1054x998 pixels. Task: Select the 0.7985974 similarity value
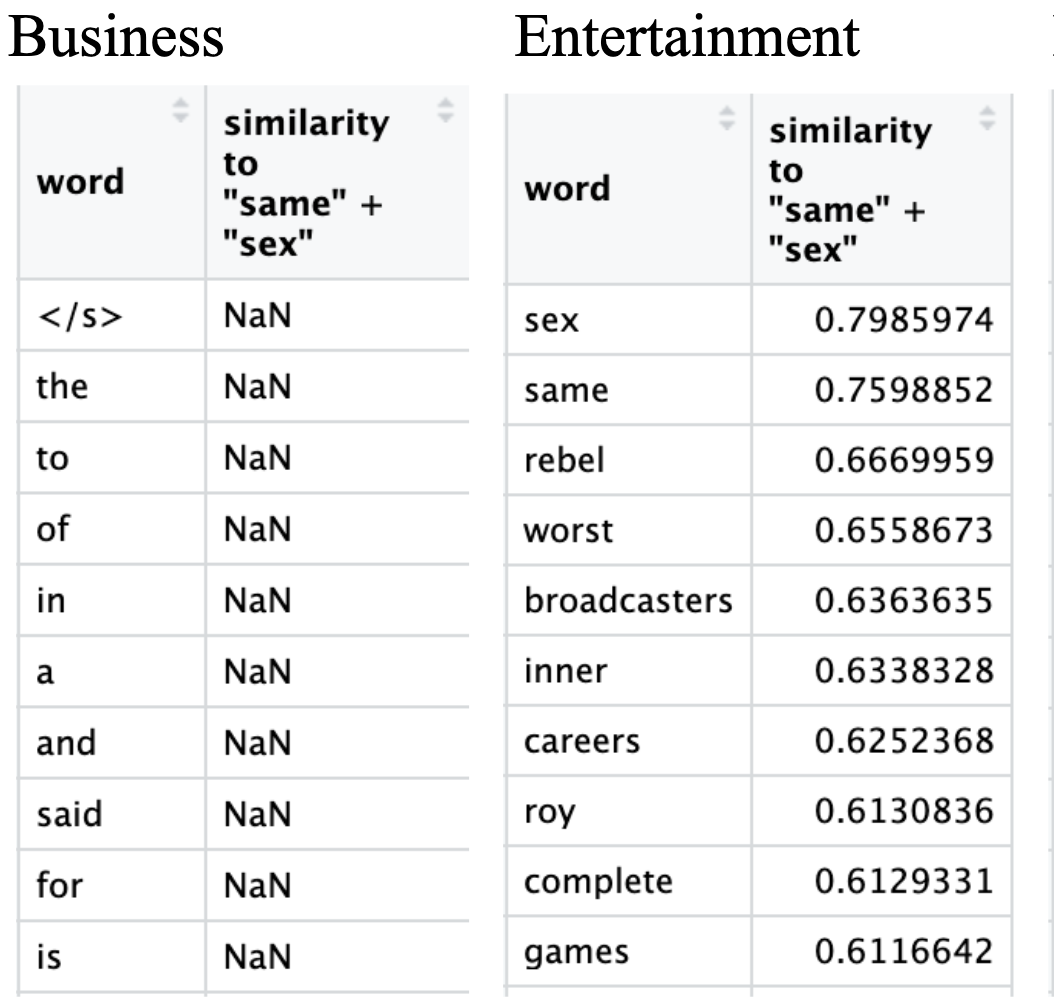pyautogui.click(x=903, y=320)
